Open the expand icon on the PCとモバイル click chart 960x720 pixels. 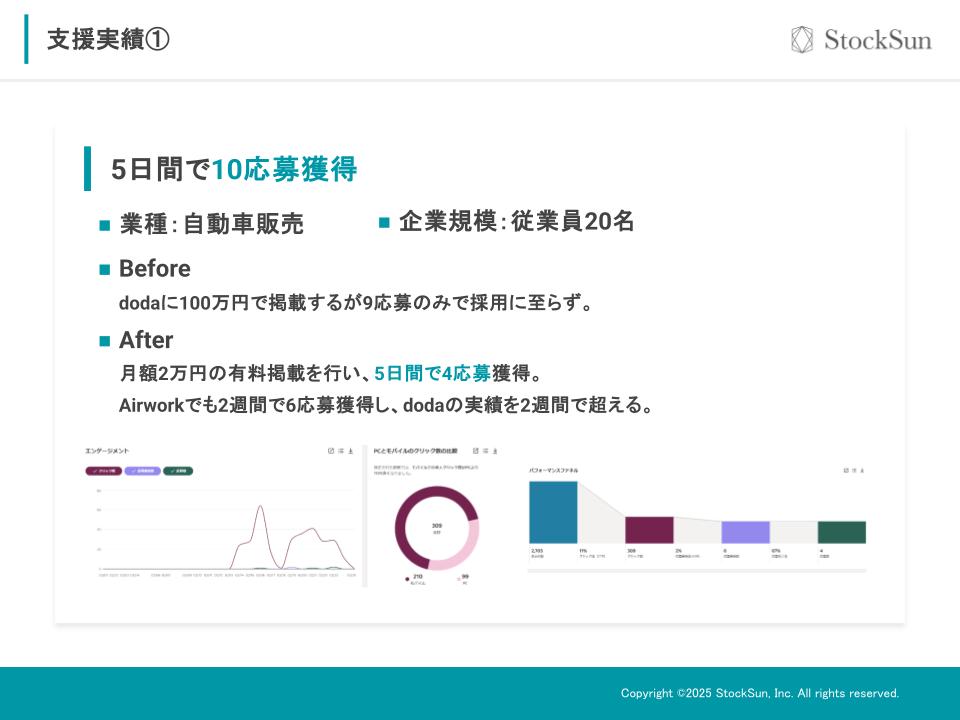[475, 451]
